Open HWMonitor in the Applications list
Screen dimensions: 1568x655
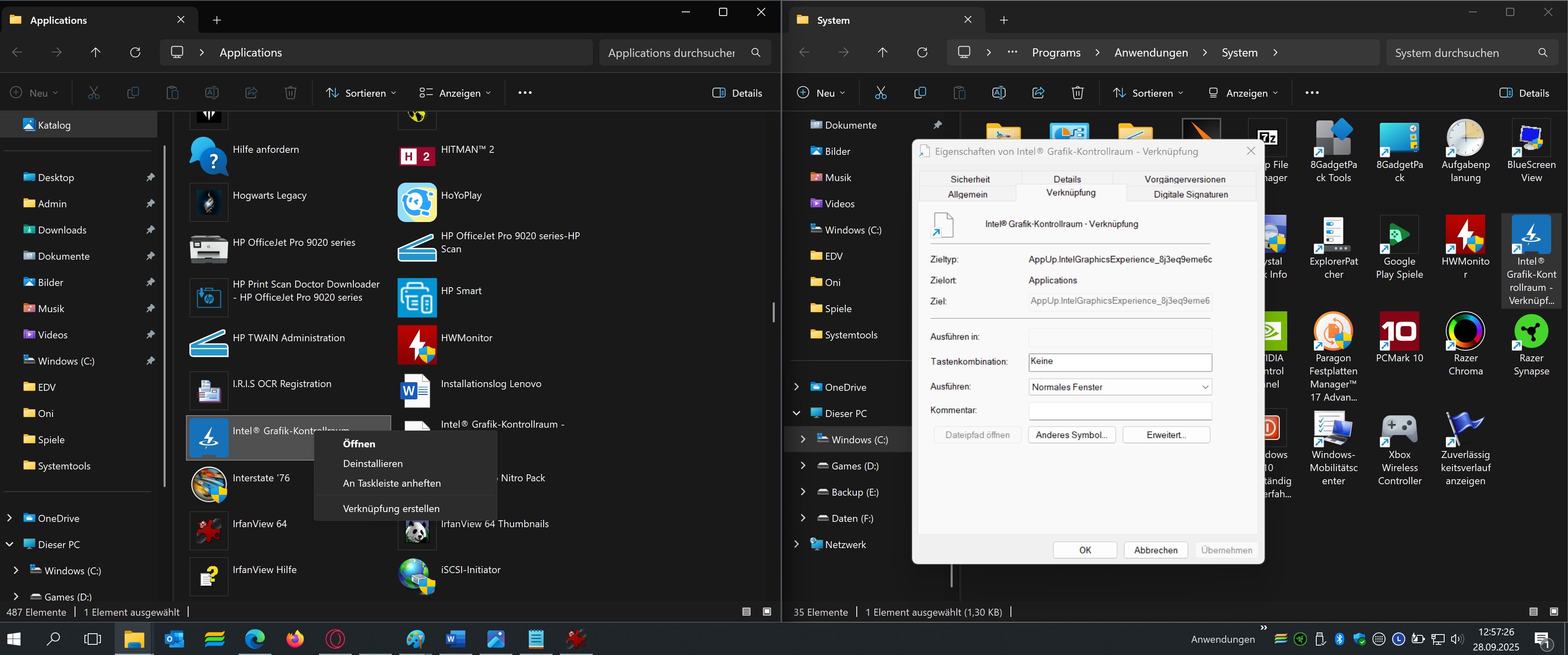click(417, 344)
